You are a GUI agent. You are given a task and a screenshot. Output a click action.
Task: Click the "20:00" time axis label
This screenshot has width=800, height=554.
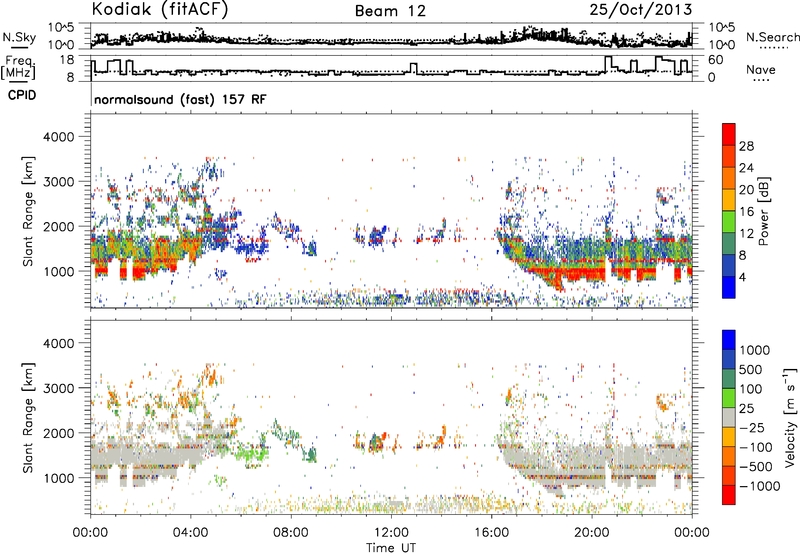click(592, 533)
